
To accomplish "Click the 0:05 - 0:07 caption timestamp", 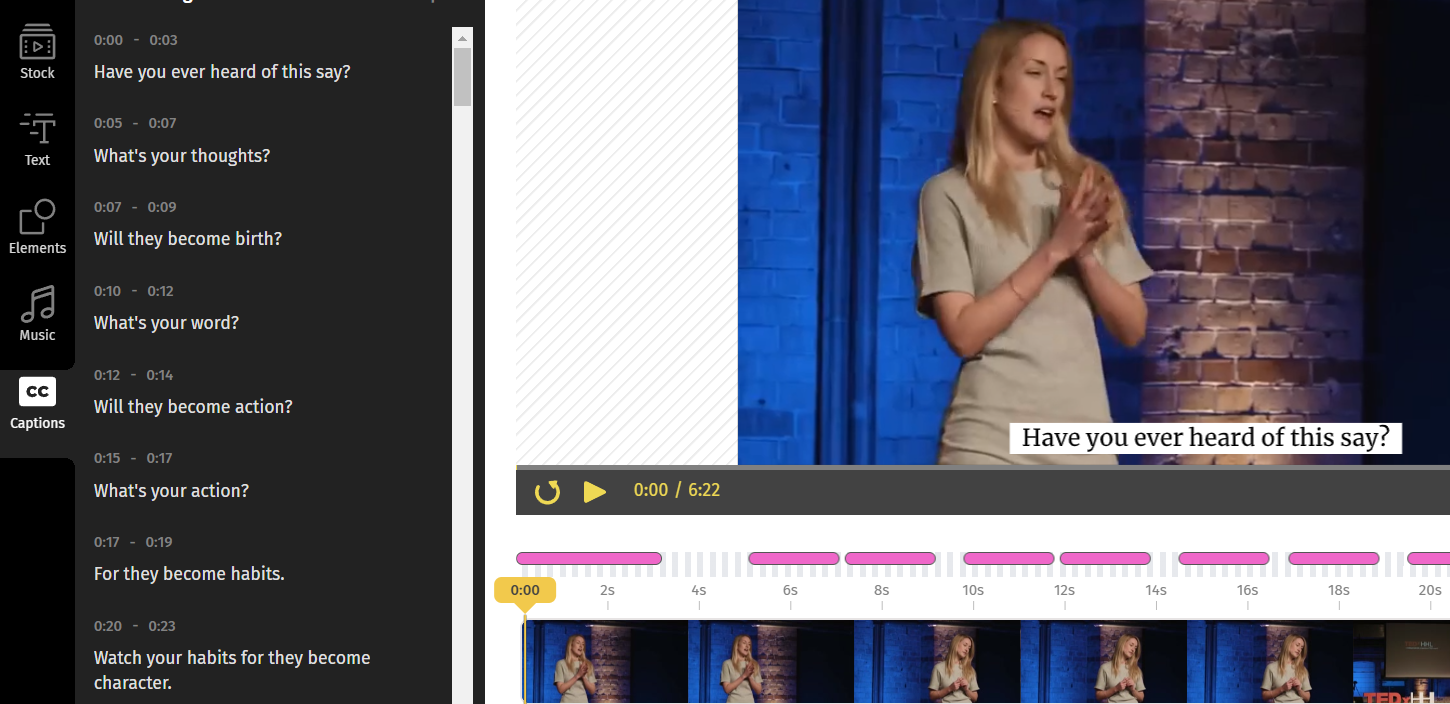I will coord(135,123).
